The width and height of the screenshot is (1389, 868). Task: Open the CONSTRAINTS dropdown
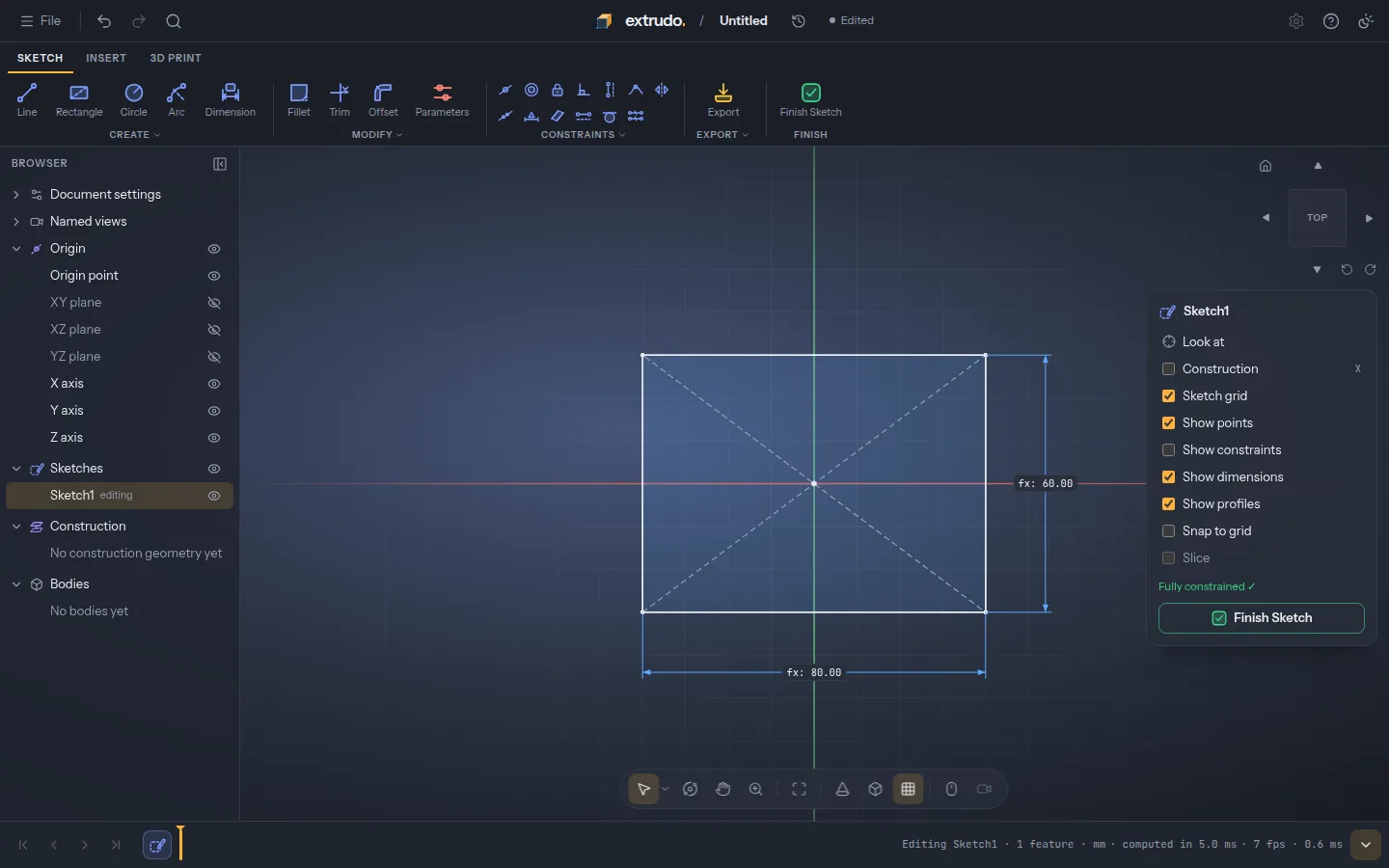583,135
